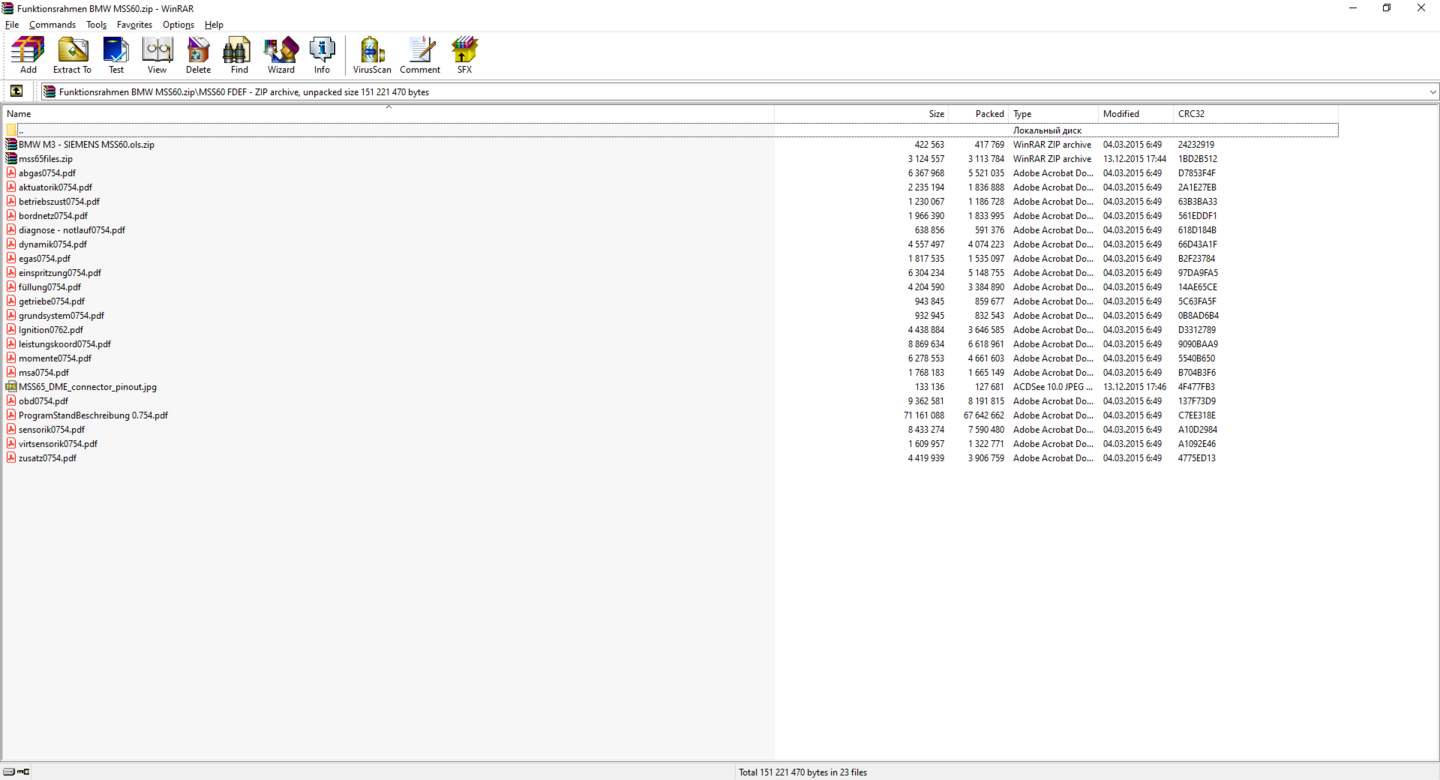This screenshot has height=780, width=1440.
Task: Sort by Type column header
Action: pyautogui.click(x=1053, y=114)
